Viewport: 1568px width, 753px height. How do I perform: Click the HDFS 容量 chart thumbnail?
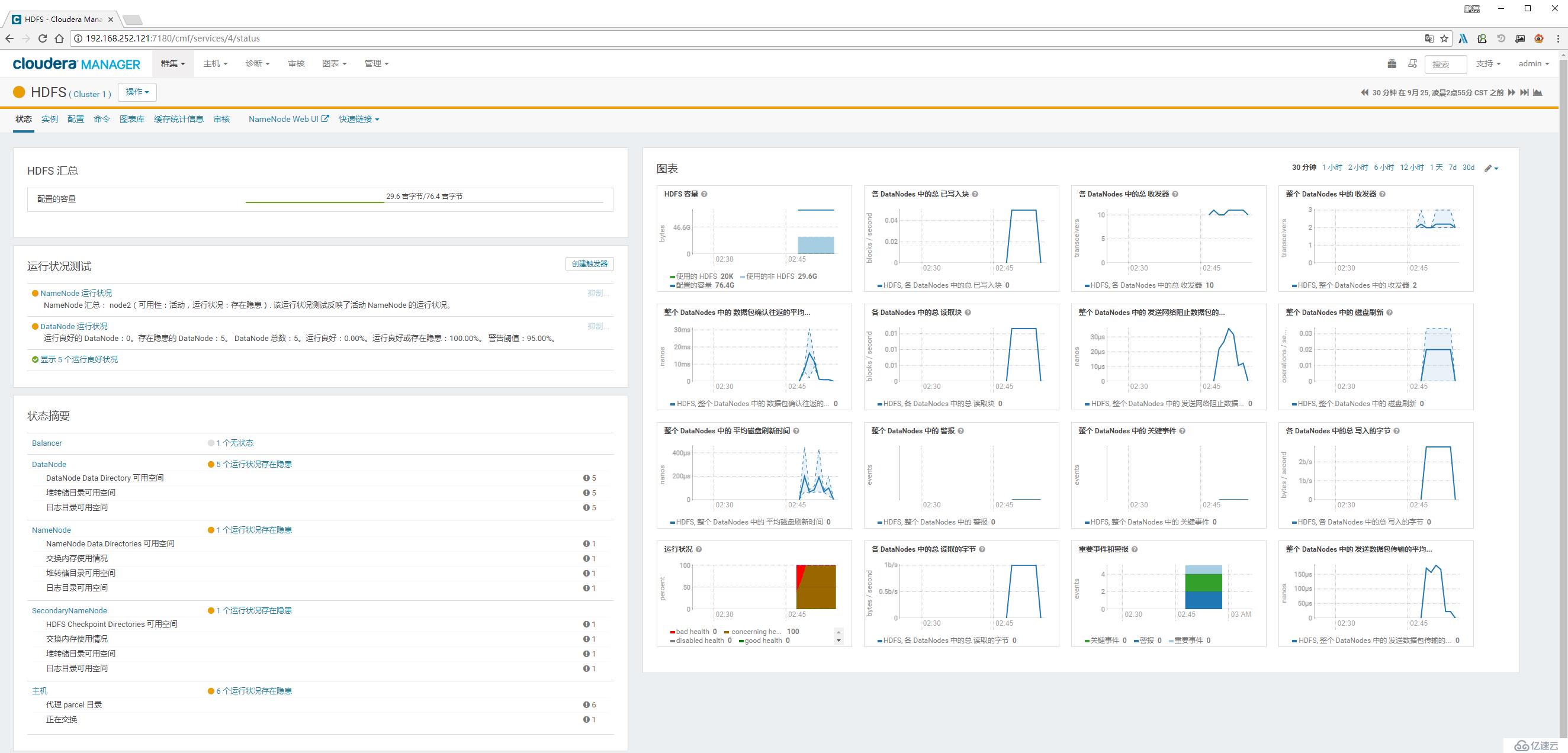754,239
